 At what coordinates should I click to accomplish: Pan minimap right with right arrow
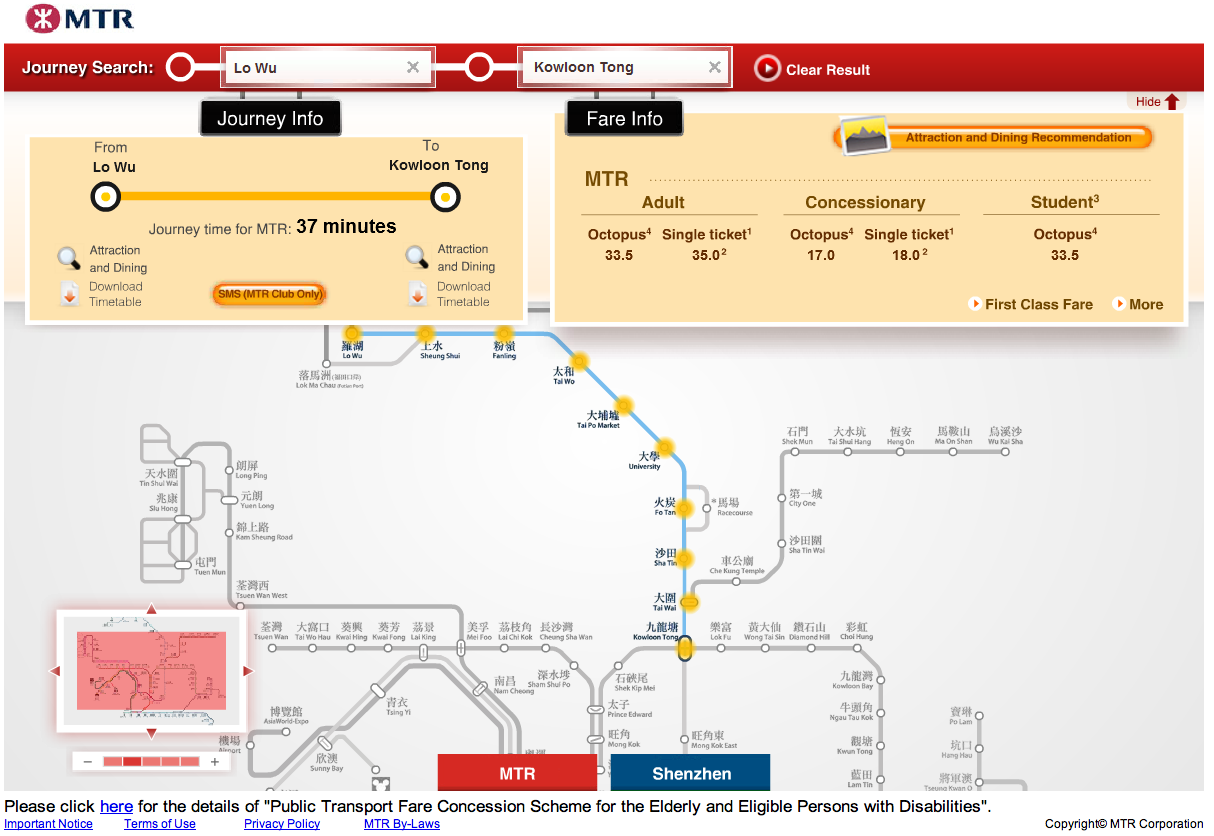coord(248,671)
